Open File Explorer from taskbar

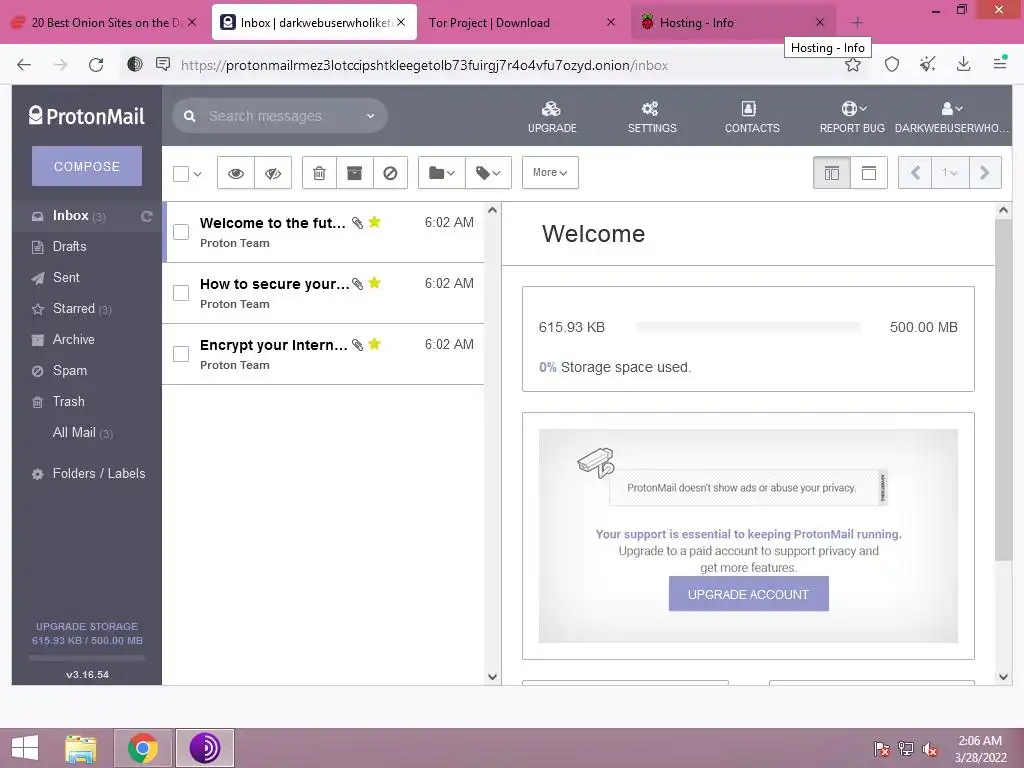coord(81,748)
